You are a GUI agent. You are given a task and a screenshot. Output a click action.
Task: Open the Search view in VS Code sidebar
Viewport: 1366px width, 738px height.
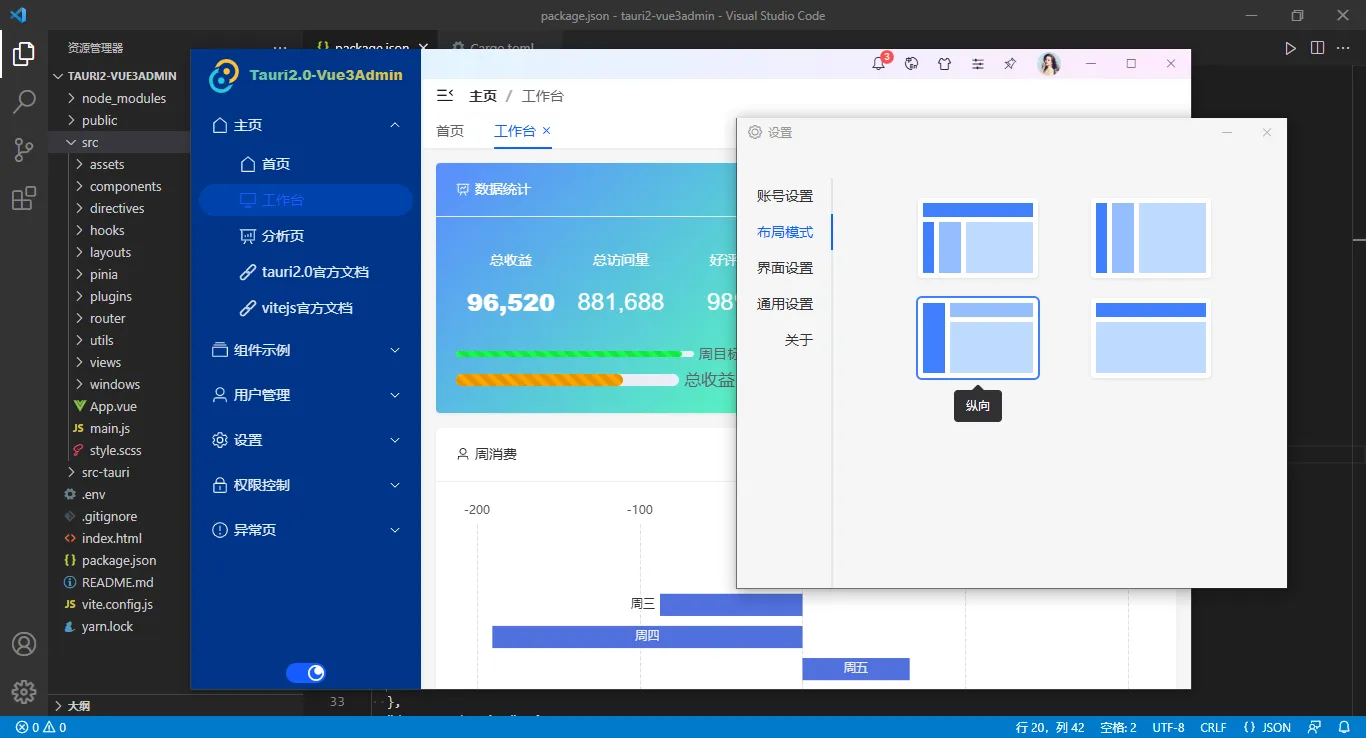click(24, 101)
